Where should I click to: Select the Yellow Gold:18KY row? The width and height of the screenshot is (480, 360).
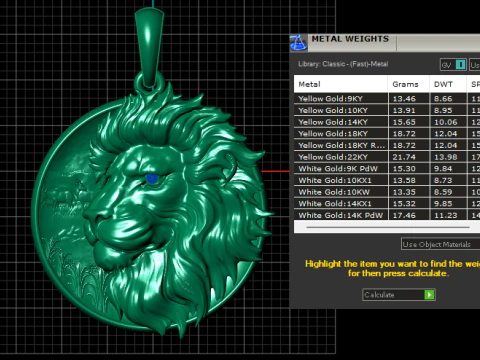[387, 134]
